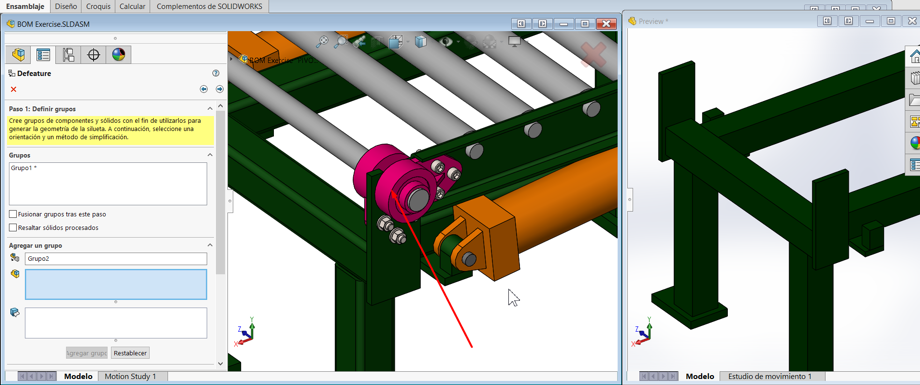Switch to Calcular ribbon tab
The image size is (920, 385).
click(132, 6)
